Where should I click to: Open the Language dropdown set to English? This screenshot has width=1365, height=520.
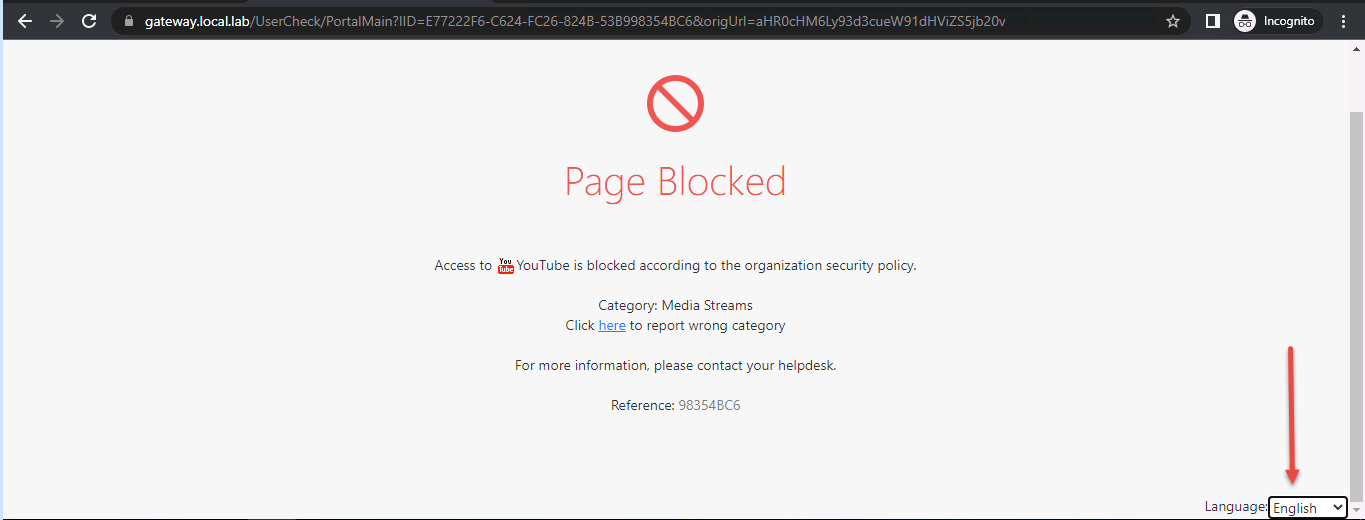point(1308,508)
